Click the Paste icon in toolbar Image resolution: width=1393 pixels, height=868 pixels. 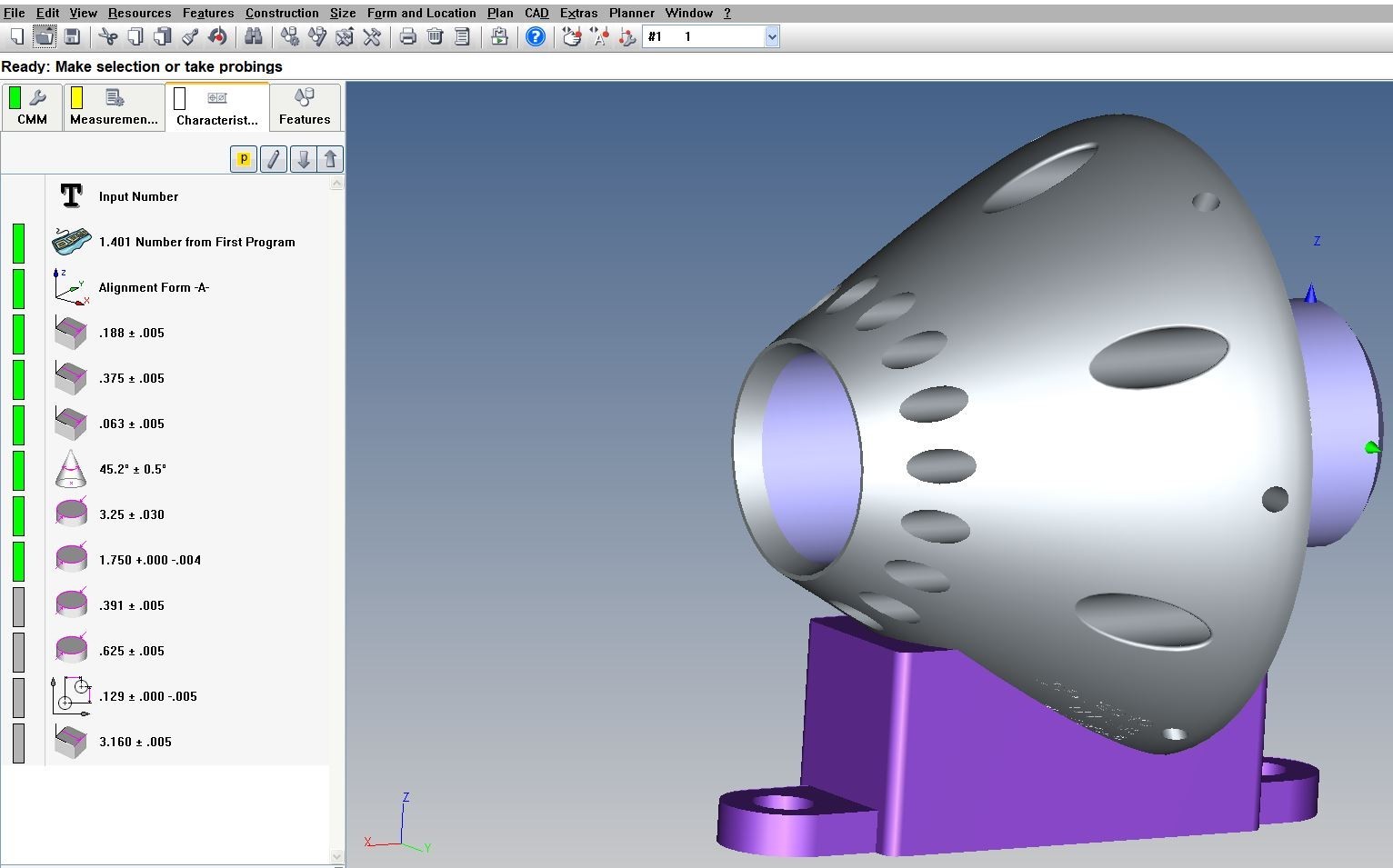tap(163, 36)
